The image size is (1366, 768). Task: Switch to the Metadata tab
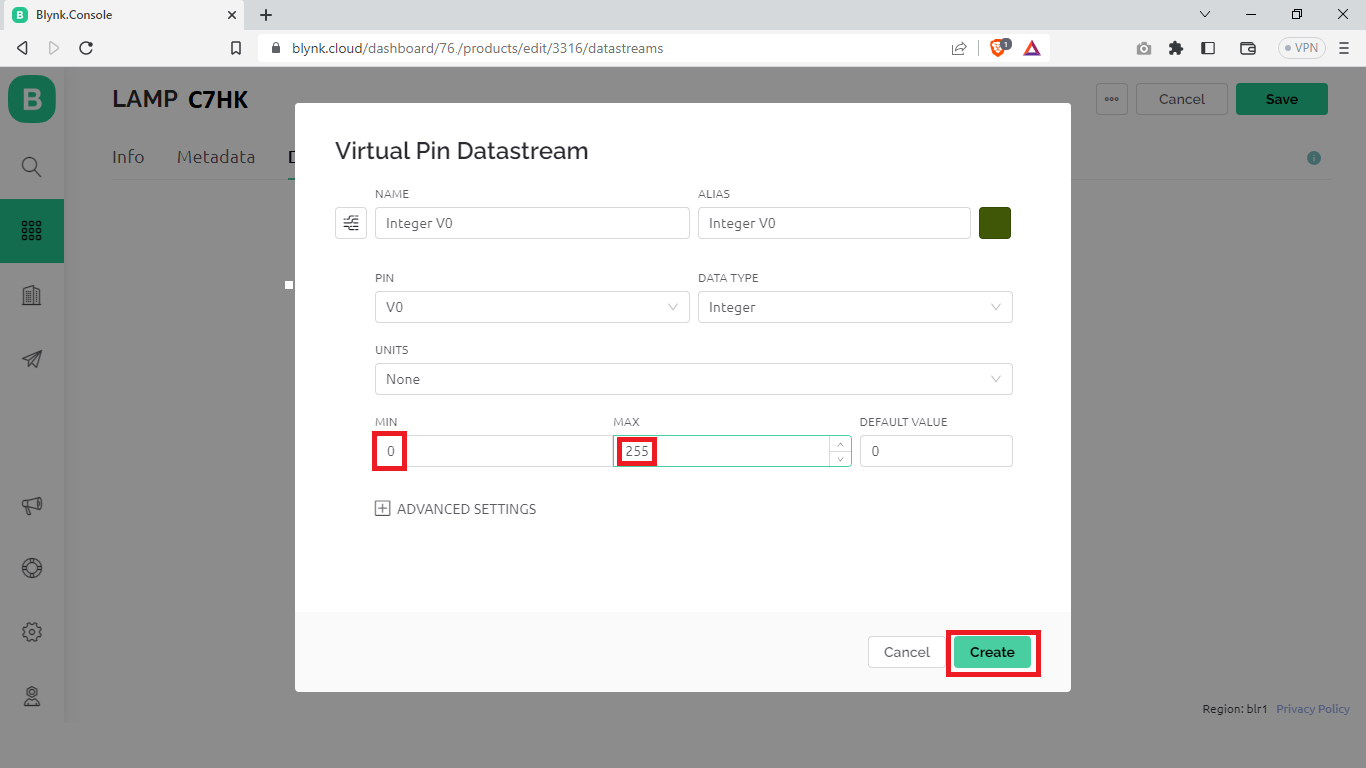[x=216, y=157]
